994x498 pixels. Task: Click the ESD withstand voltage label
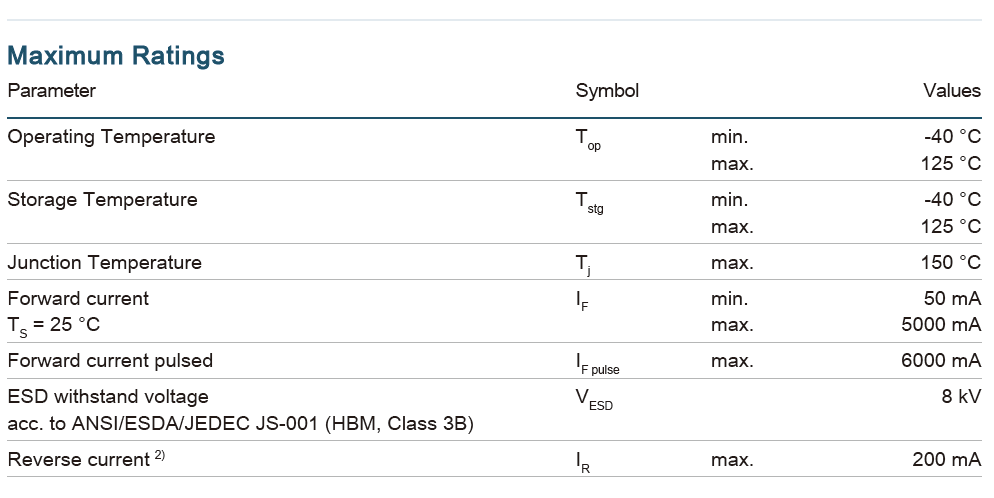tap(108, 397)
